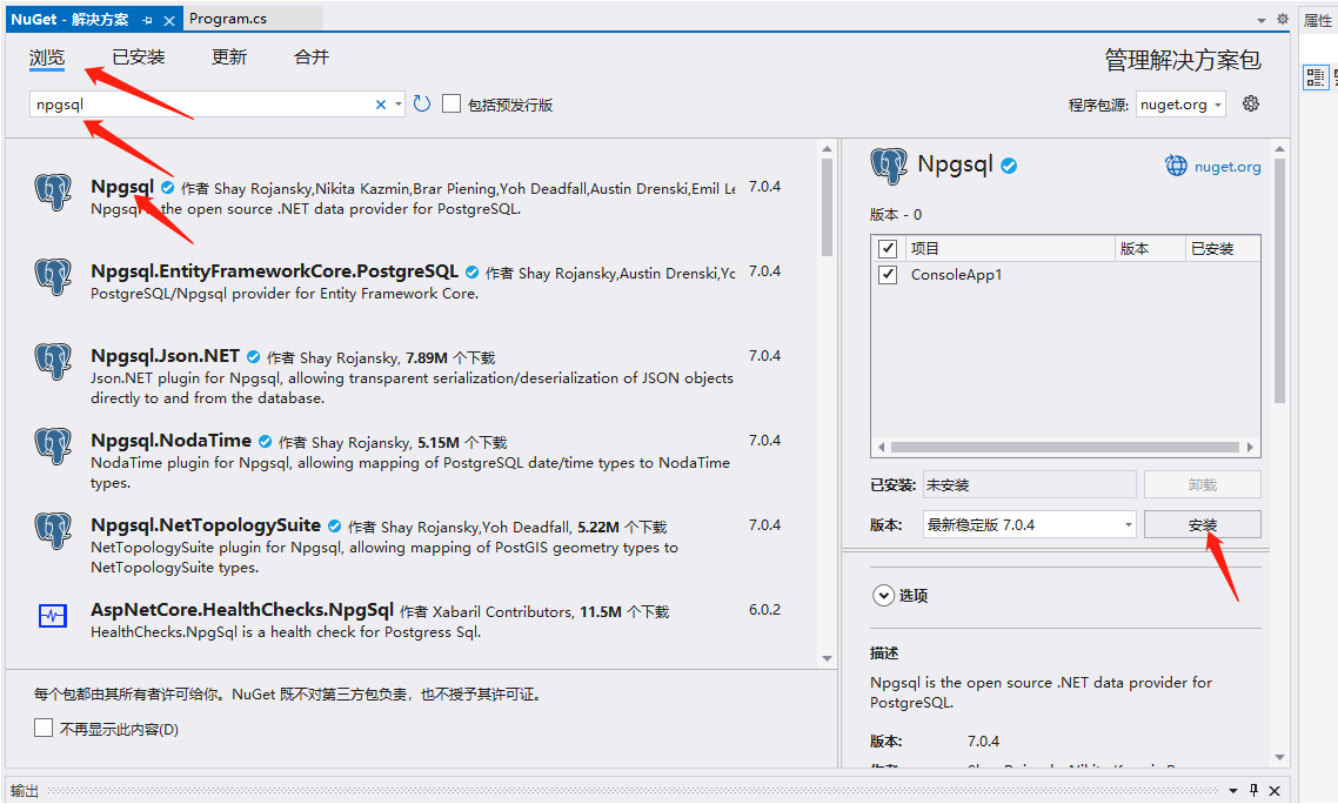Click the AspNetCore.HealthChecks.NpgSql package title
This screenshot has height=804, width=1338.
242,609
